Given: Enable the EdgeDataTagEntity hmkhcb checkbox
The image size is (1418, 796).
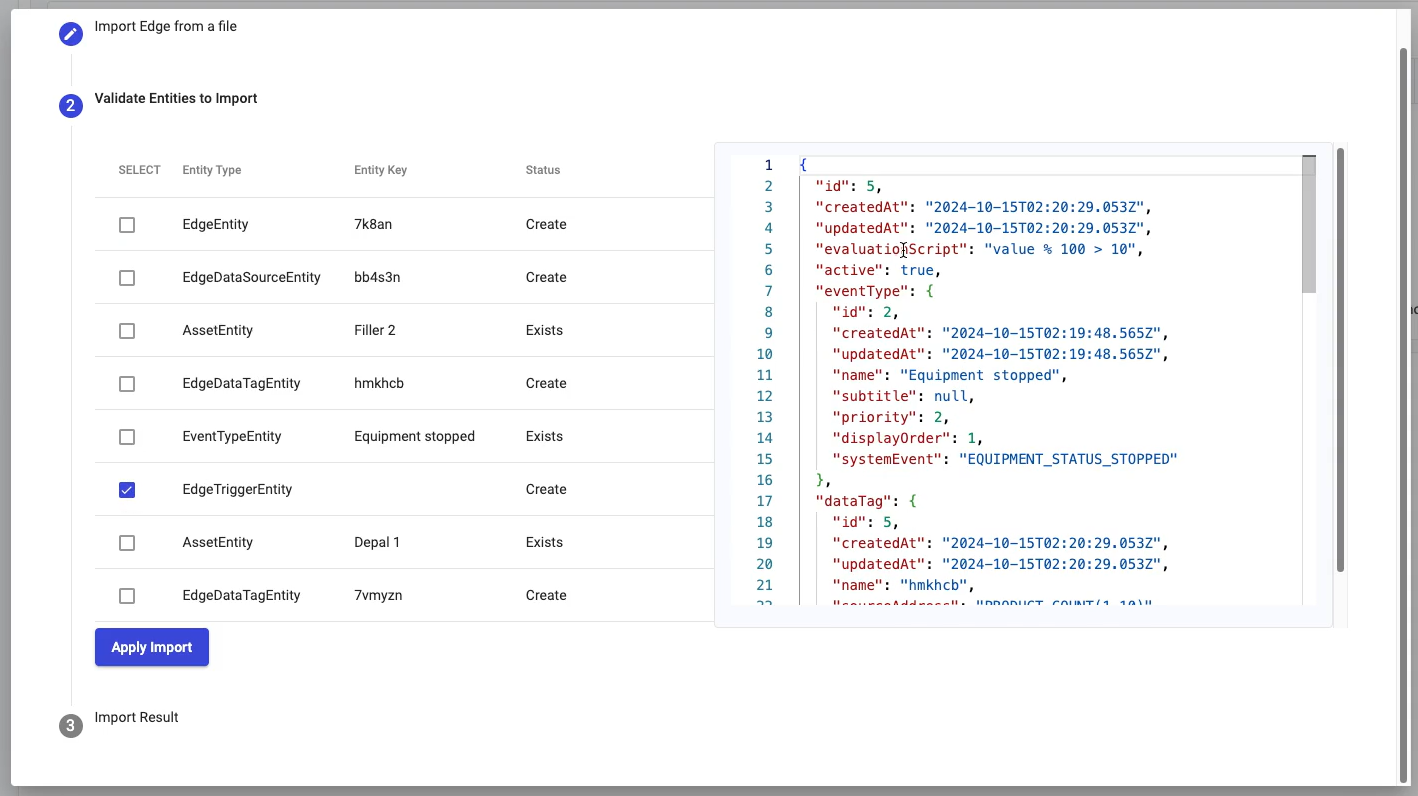Looking at the screenshot, I should tap(127, 384).
